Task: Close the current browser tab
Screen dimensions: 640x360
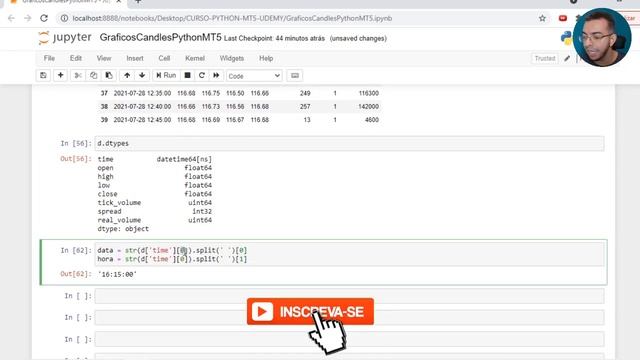Action: tap(119, 2)
